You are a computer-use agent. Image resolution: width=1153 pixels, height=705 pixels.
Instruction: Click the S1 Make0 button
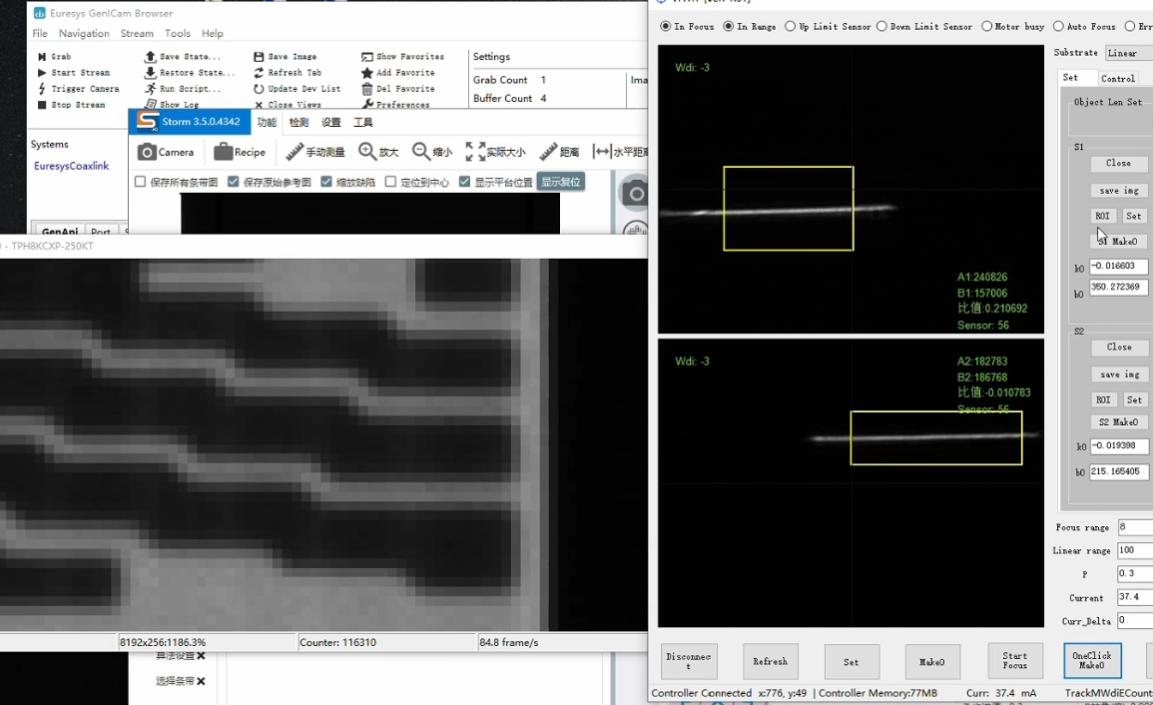pos(1118,241)
